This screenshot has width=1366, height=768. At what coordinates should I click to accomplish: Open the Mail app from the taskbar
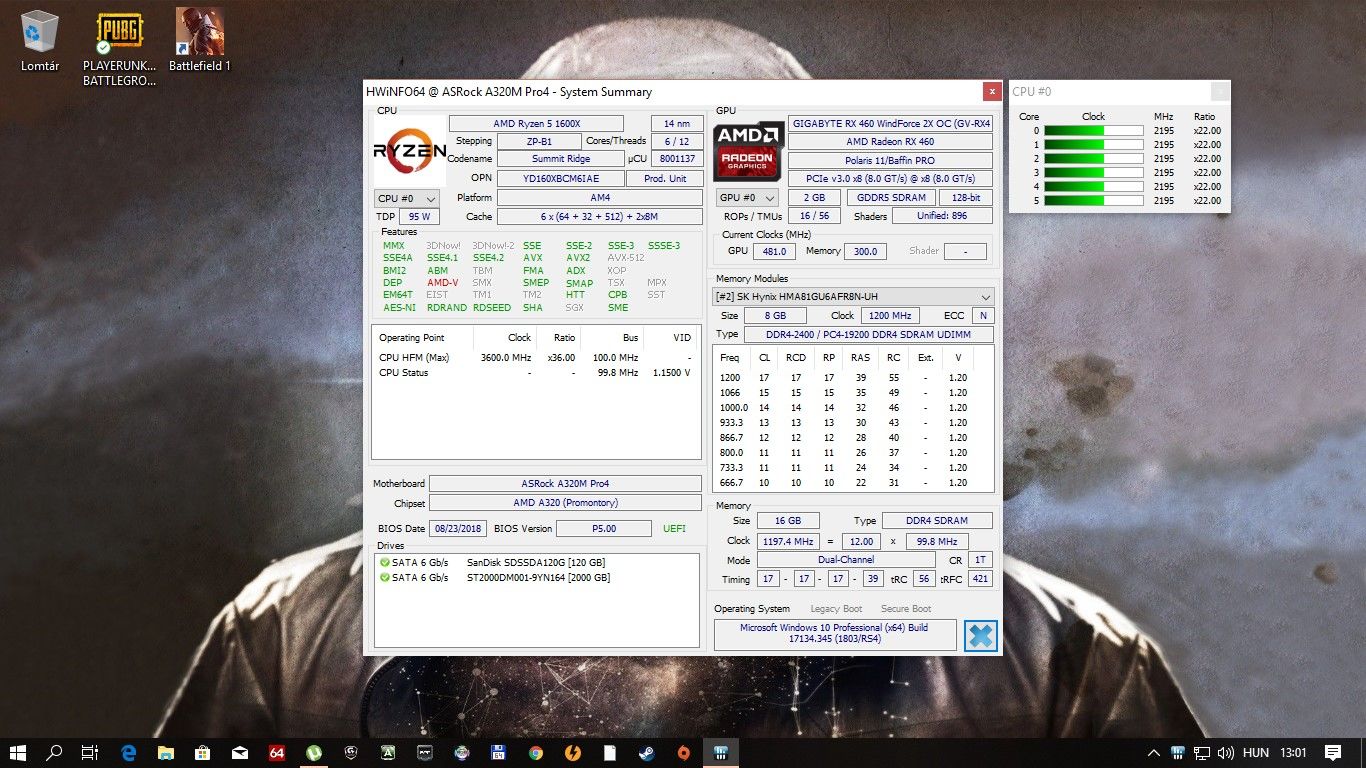pyautogui.click(x=239, y=753)
